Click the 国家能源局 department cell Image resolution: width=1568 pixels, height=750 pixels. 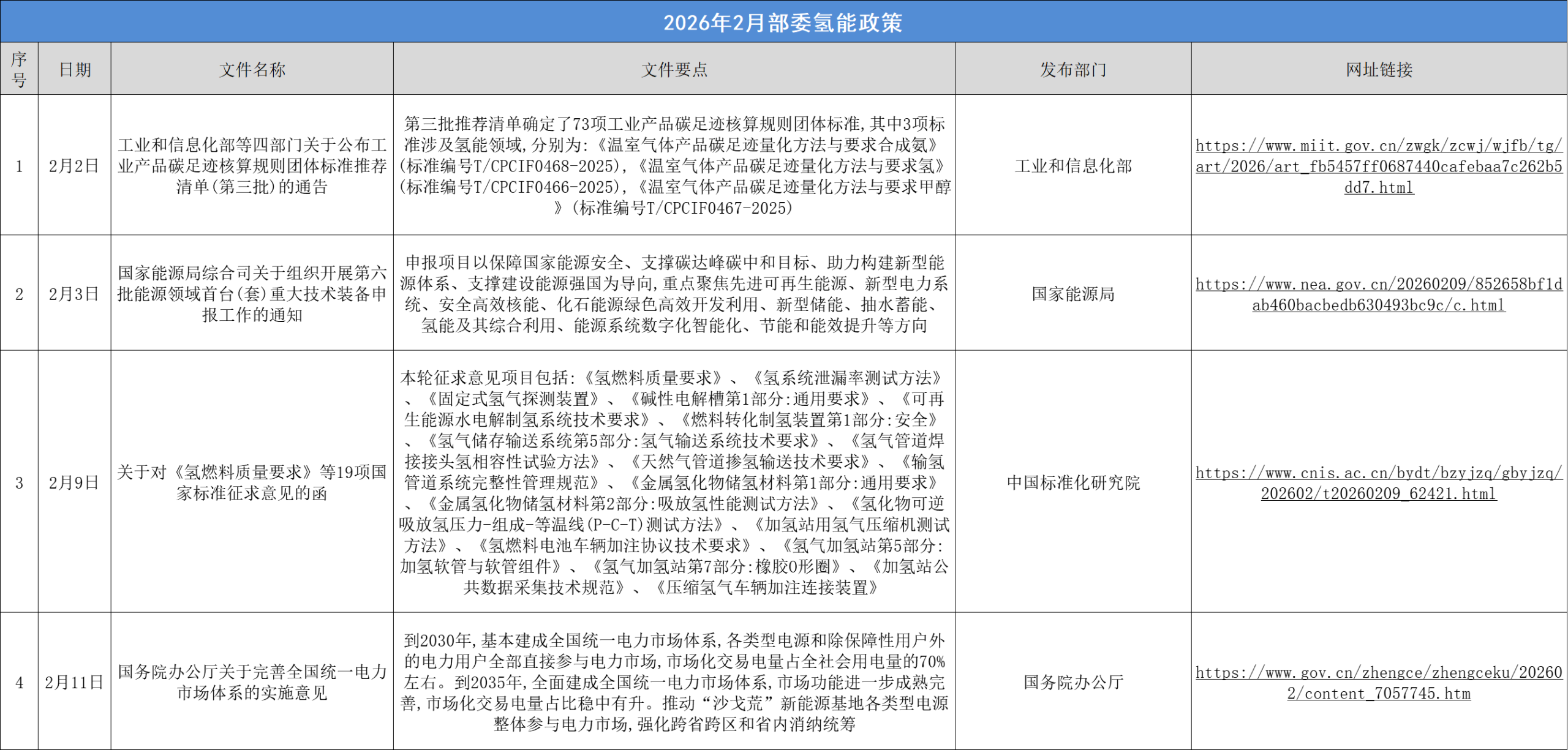tap(1073, 294)
